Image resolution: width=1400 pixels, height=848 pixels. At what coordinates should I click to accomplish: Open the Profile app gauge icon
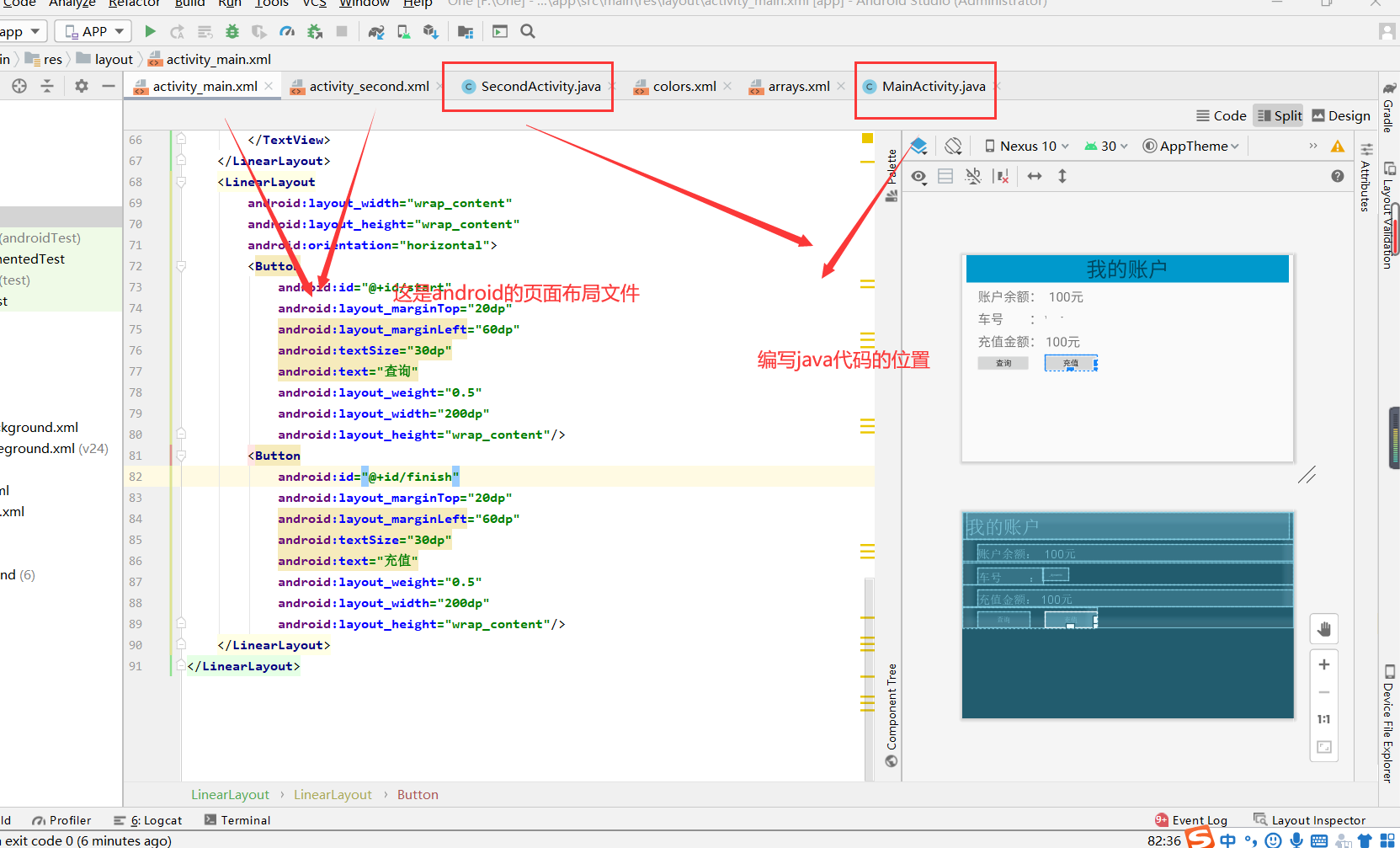pos(287,31)
